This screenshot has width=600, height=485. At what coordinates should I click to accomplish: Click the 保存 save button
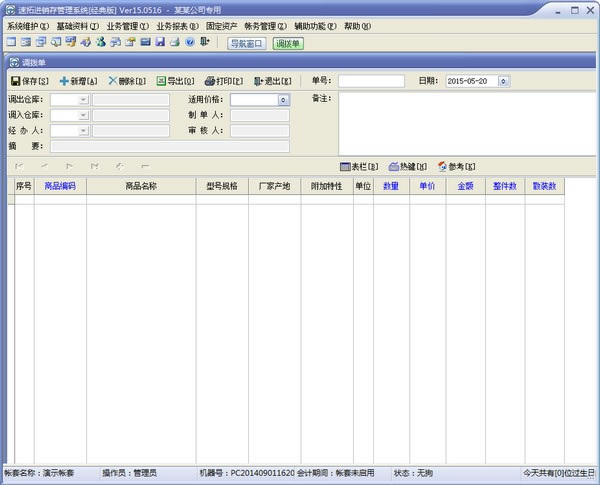pyautogui.click(x=29, y=80)
